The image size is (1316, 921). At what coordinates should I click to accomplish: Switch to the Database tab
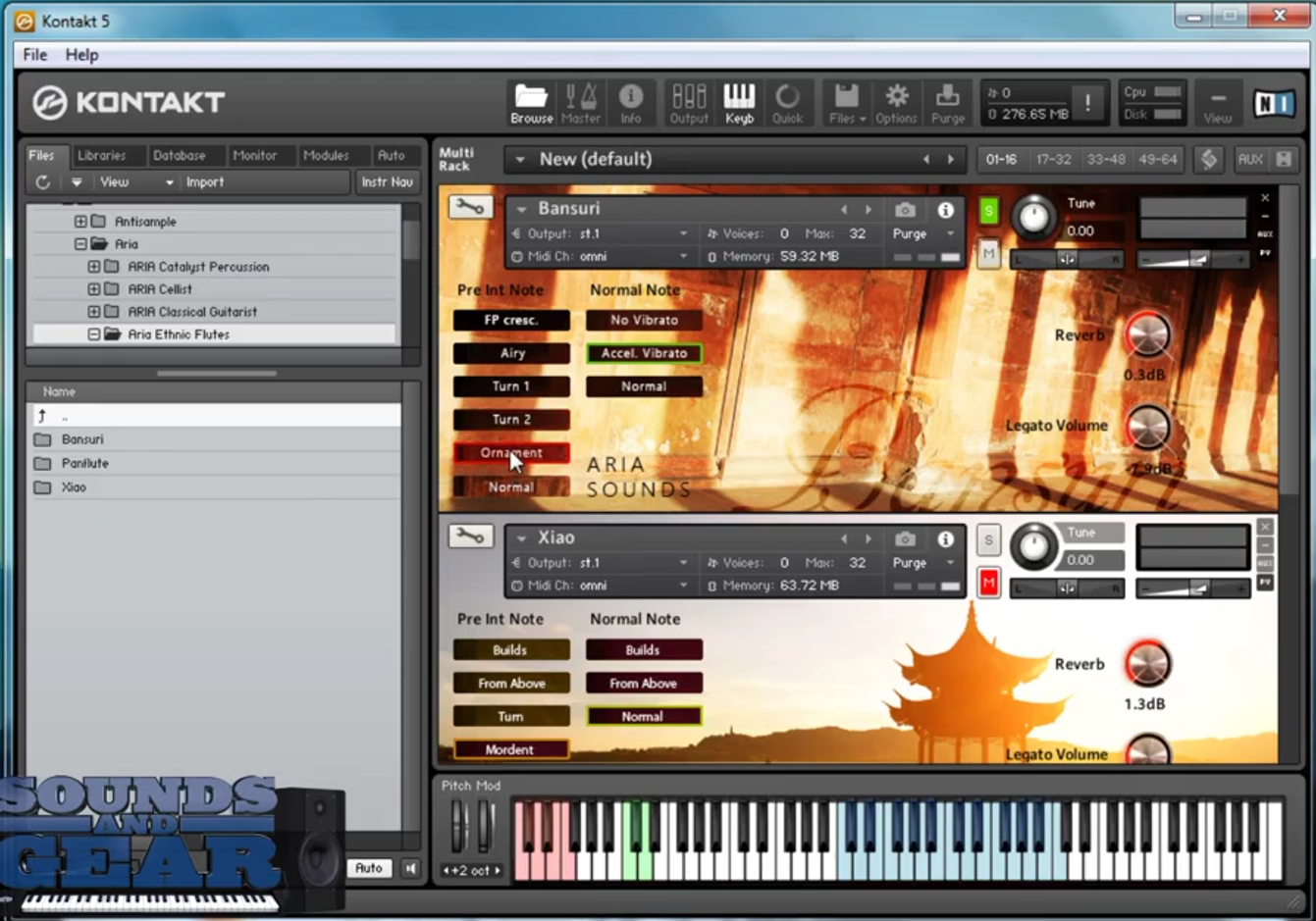[x=179, y=155]
